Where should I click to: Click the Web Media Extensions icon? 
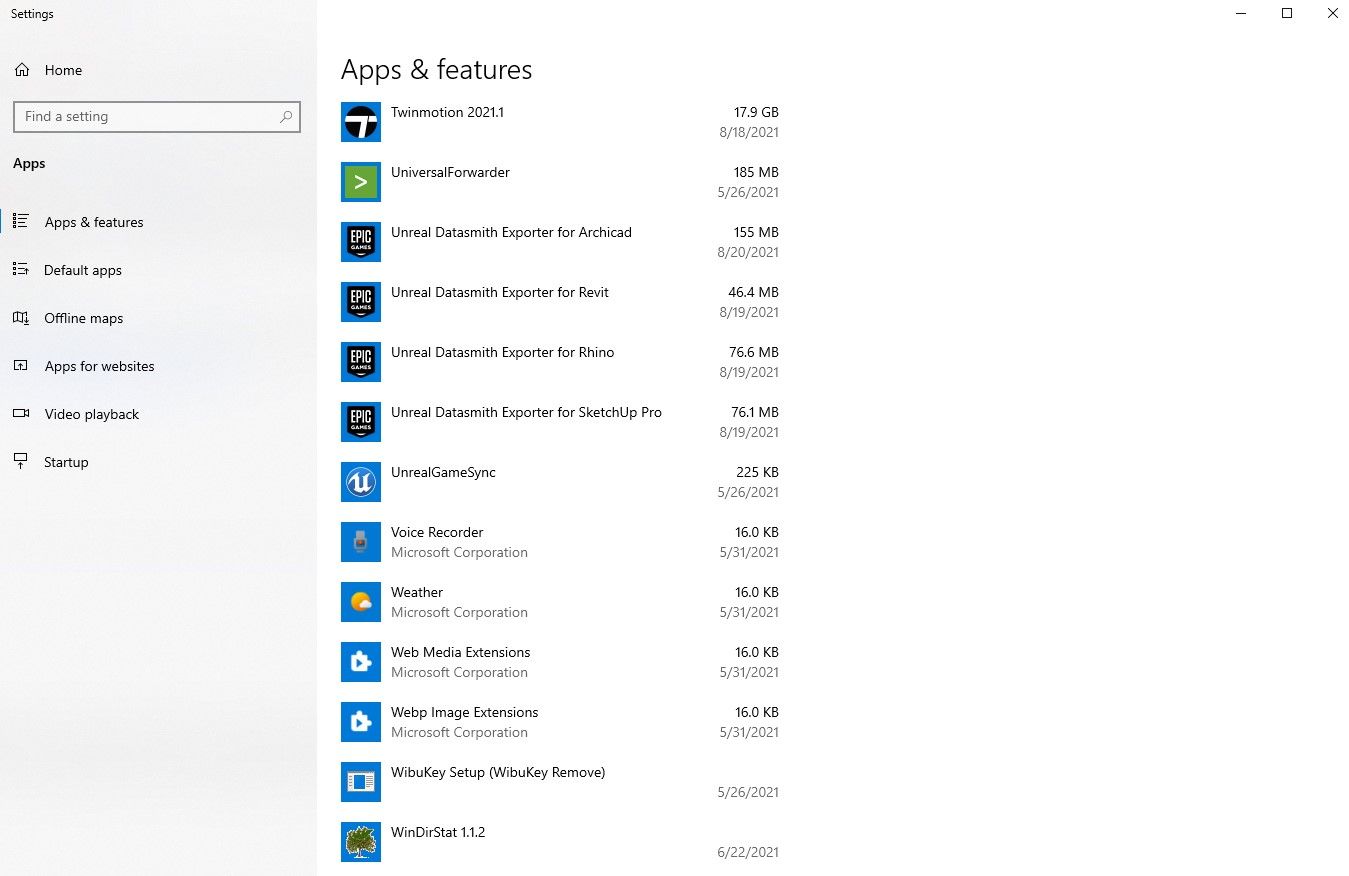pyautogui.click(x=360, y=662)
